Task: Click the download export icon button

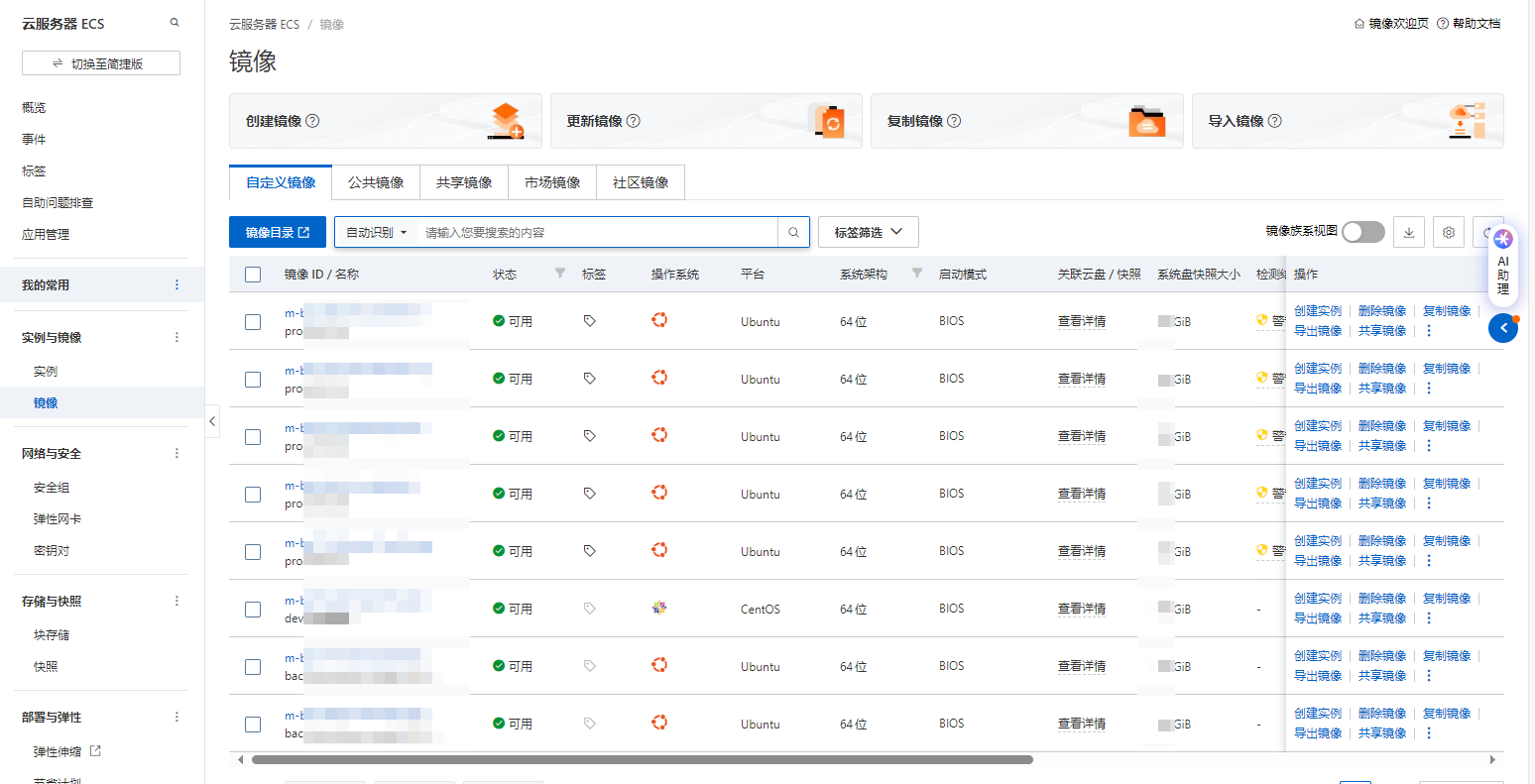Action: (x=1409, y=232)
